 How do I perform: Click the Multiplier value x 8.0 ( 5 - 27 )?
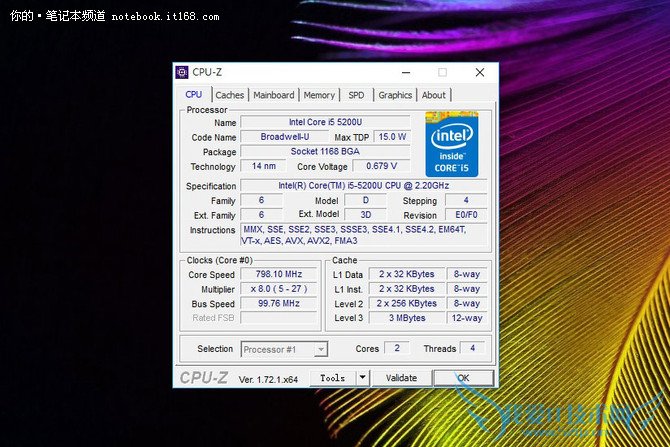click(x=279, y=289)
